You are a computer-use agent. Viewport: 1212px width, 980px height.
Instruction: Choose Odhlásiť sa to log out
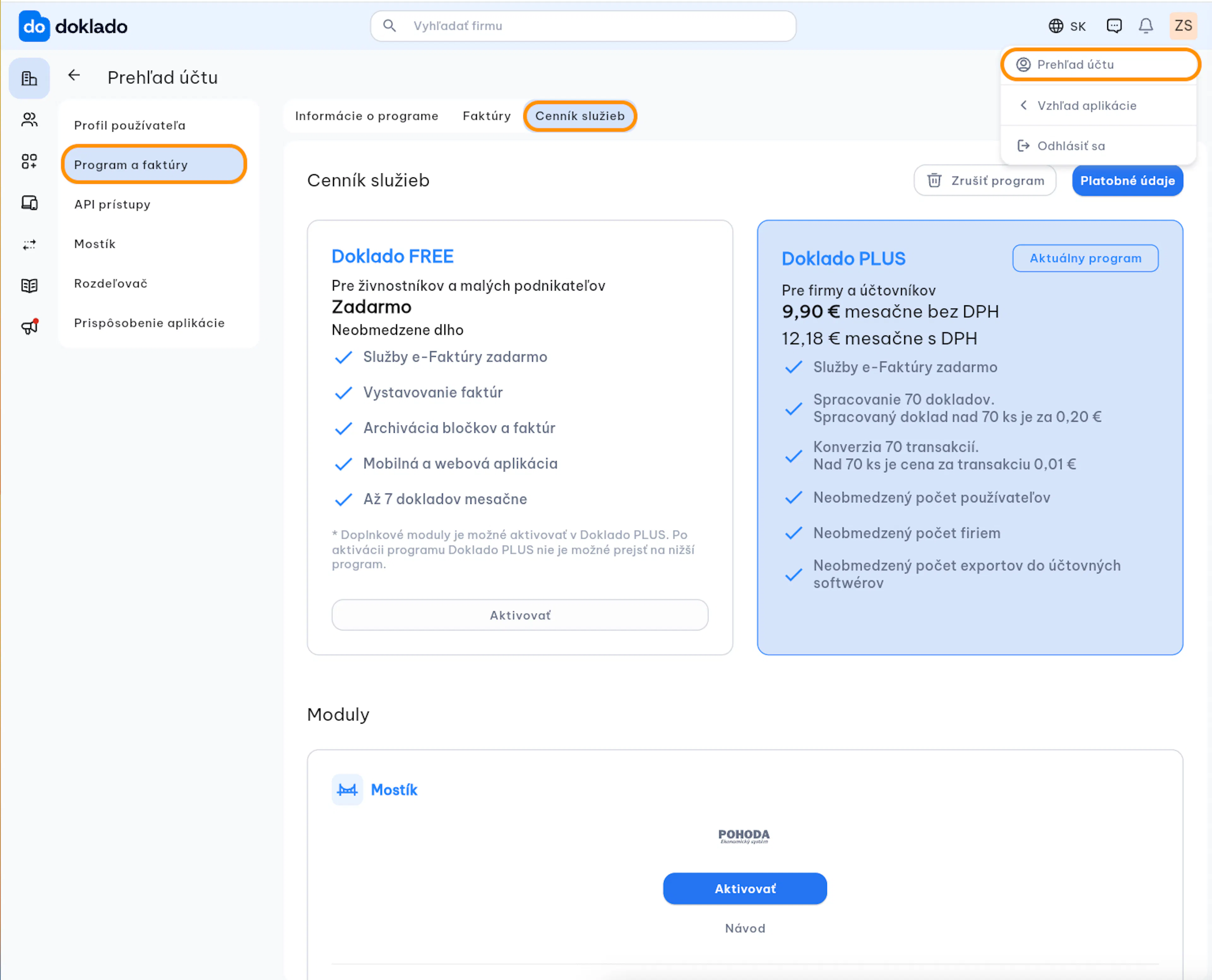point(1099,146)
